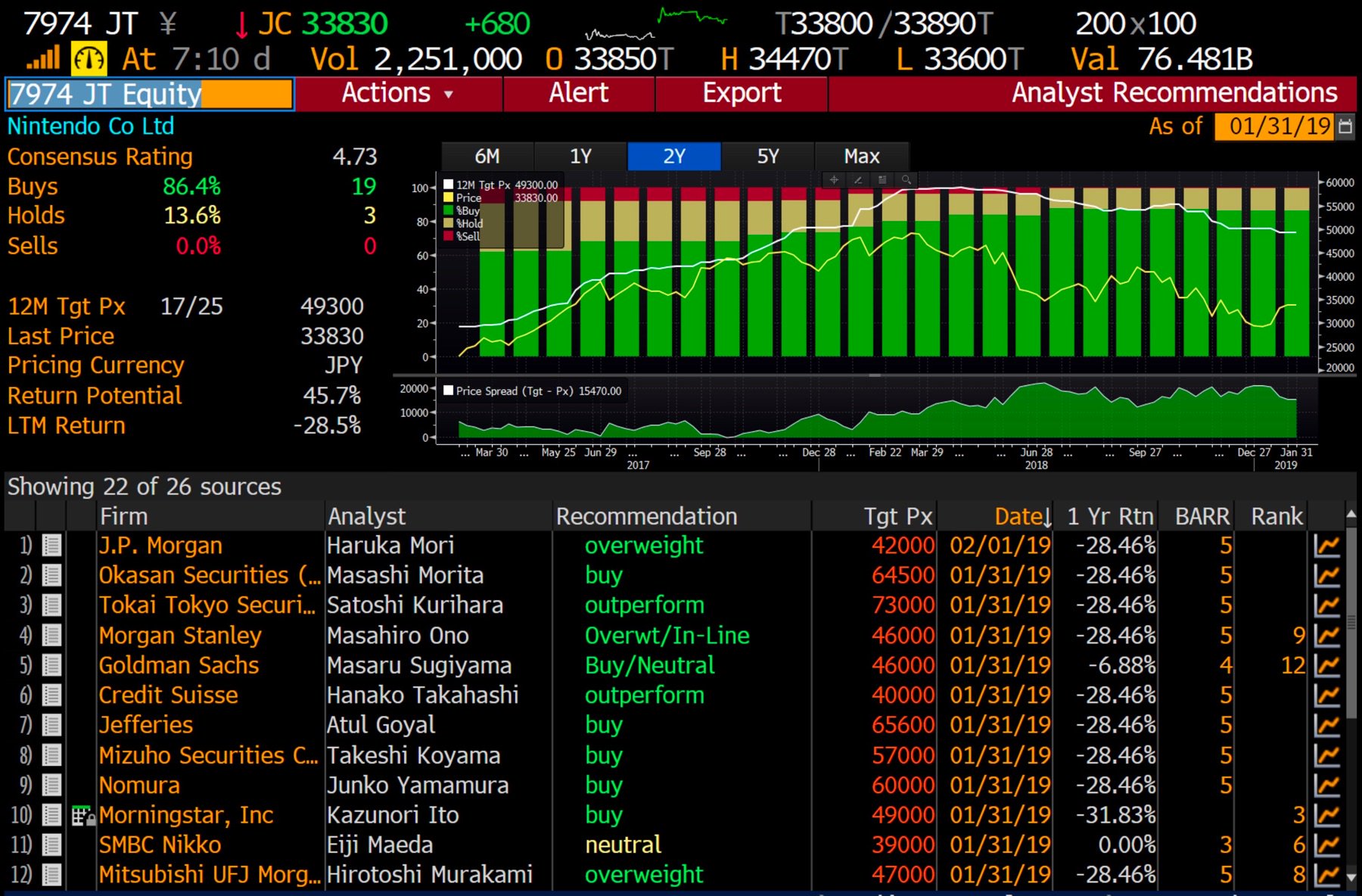Click the chart annotate pencil icon
This screenshot has height=896, width=1362.
pyautogui.click(x=858, y=180)
